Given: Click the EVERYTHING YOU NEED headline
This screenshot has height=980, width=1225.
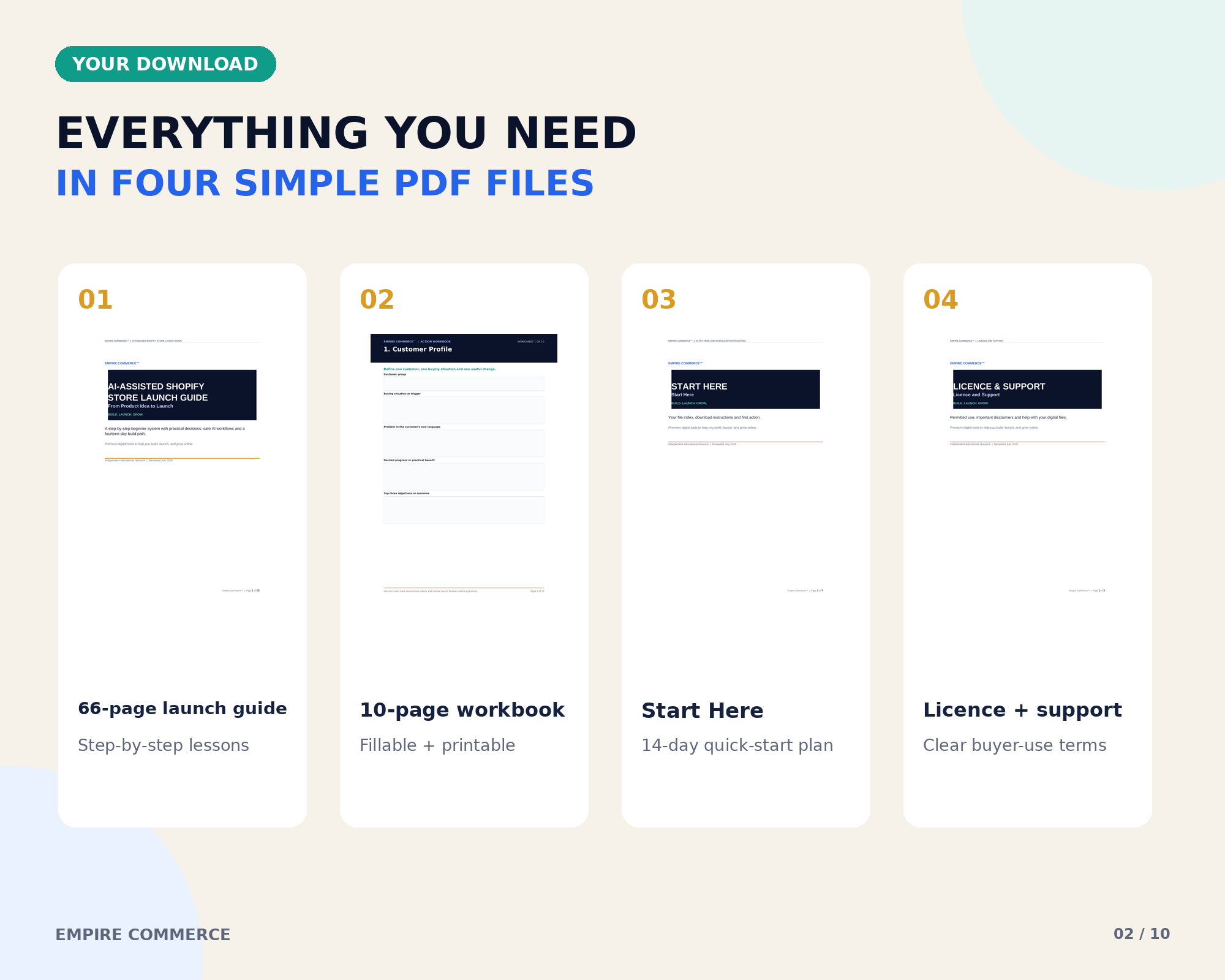Looking at the screenshot, I should 346,134.
